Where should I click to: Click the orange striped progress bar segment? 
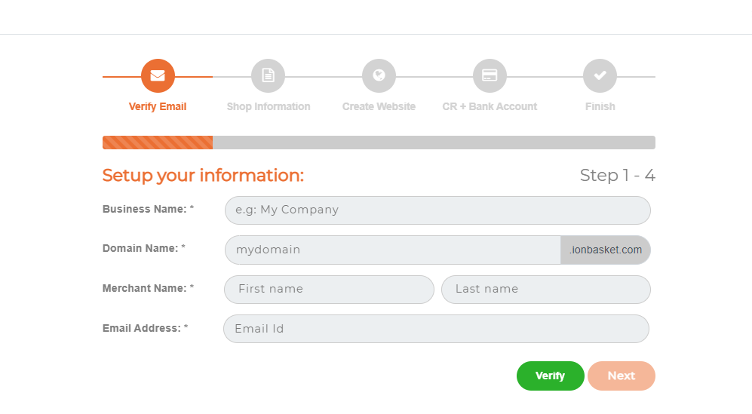click(x=158, y=142)
